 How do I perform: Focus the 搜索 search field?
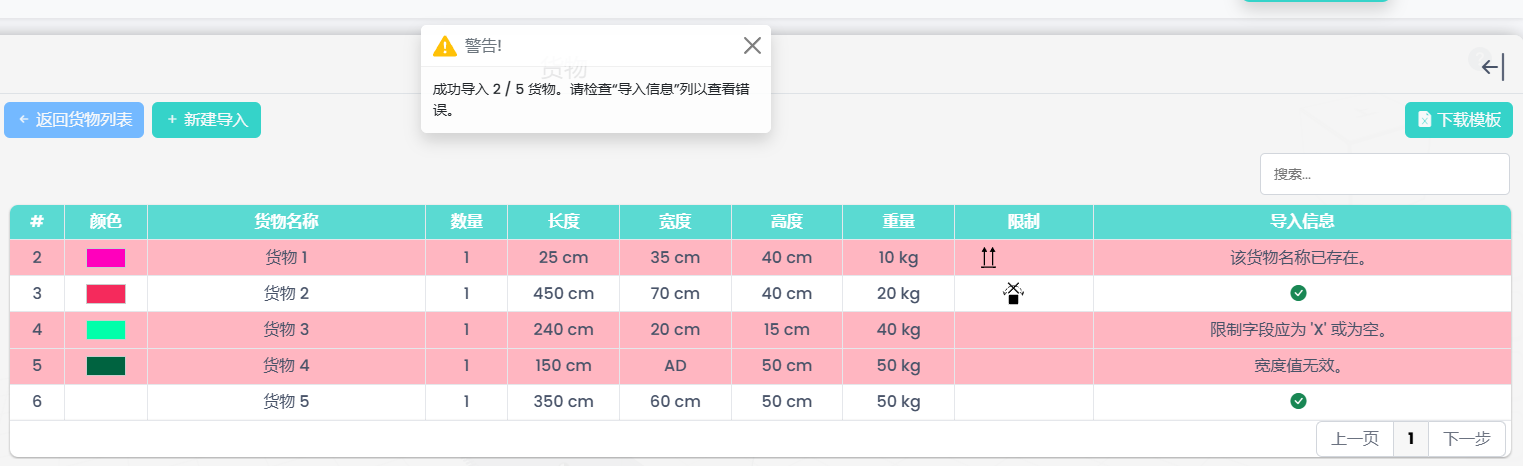(x=1384, y=174)
